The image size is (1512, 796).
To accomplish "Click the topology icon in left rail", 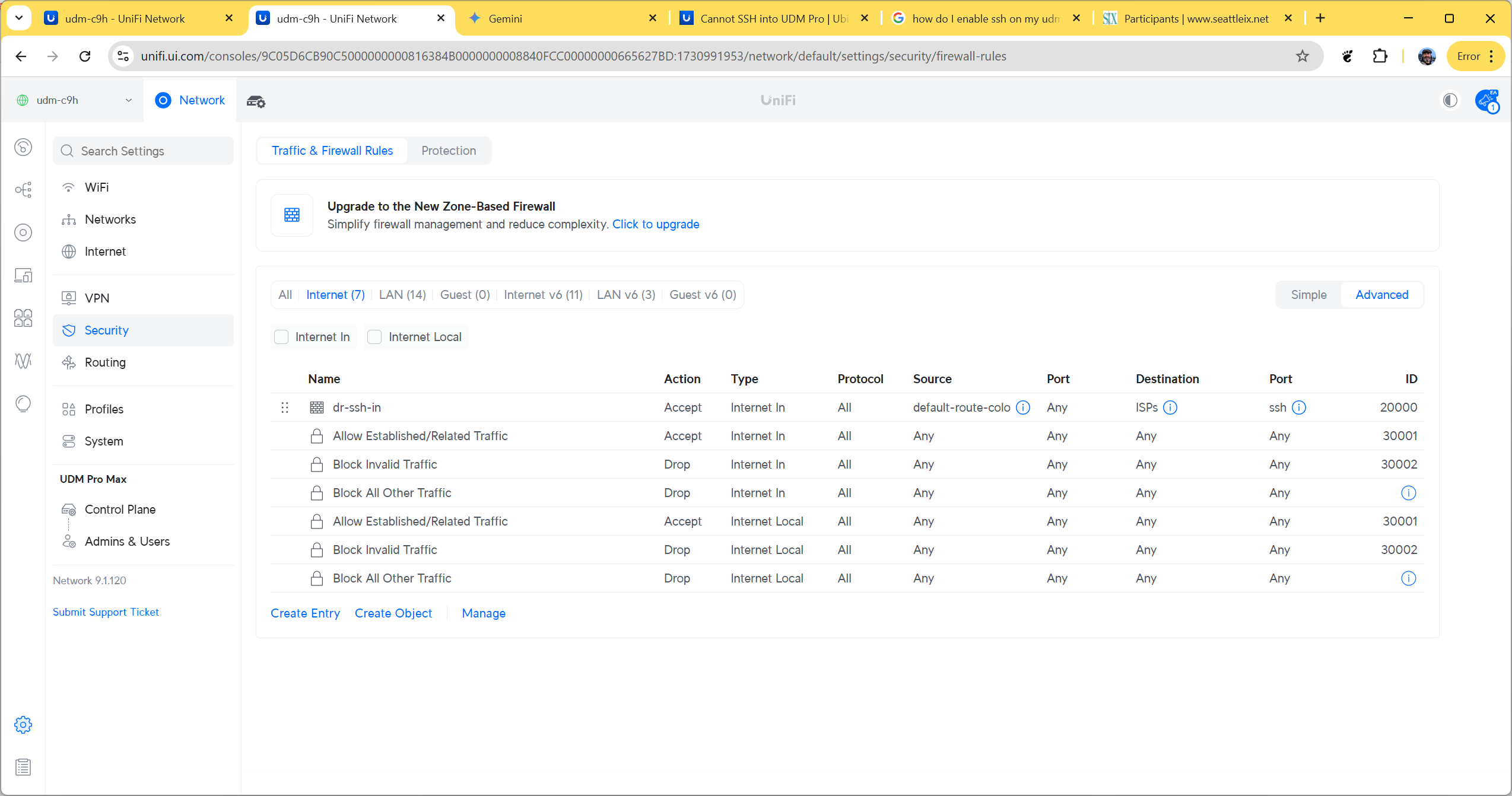I will coord(23,190).
